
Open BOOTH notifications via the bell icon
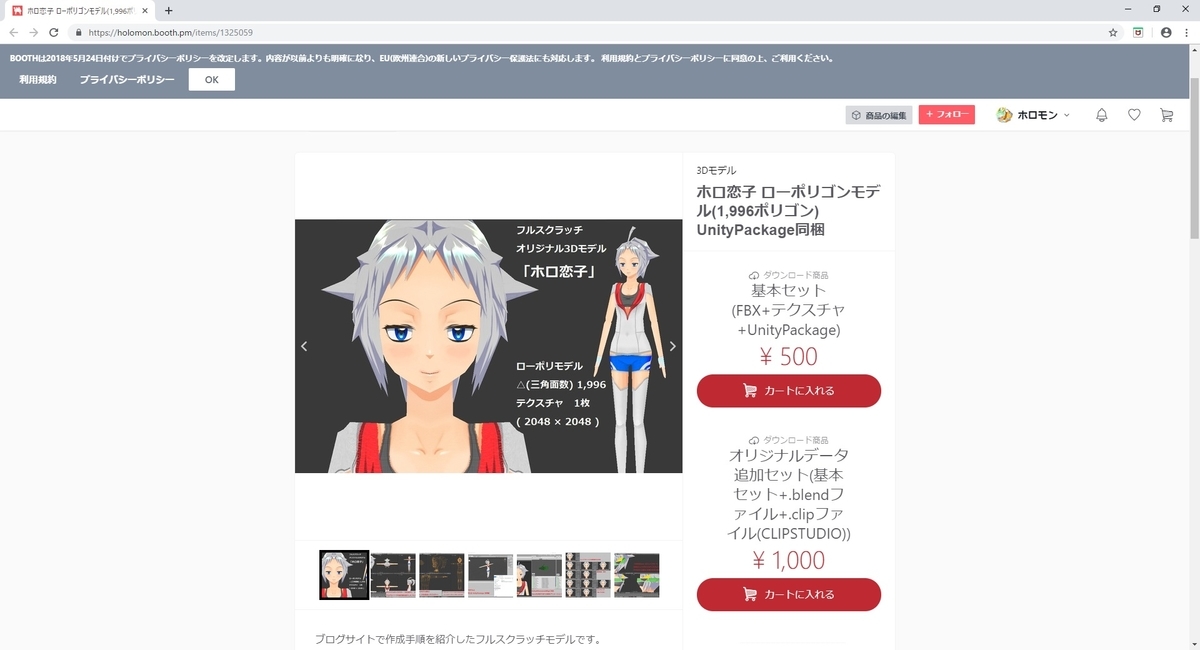pyautogui.click(x=1101, y=115)
